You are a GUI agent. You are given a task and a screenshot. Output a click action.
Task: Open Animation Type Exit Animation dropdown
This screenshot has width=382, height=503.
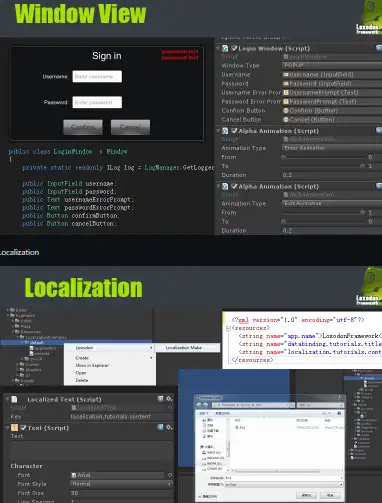click(332, 203)
